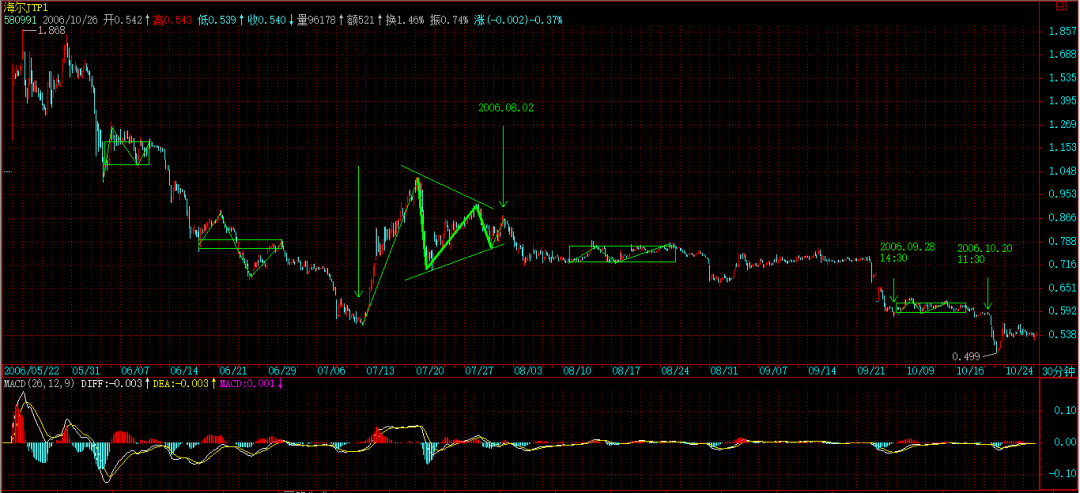
Task: Click the 0.716 price axis label
Action: pos(1061,264)
